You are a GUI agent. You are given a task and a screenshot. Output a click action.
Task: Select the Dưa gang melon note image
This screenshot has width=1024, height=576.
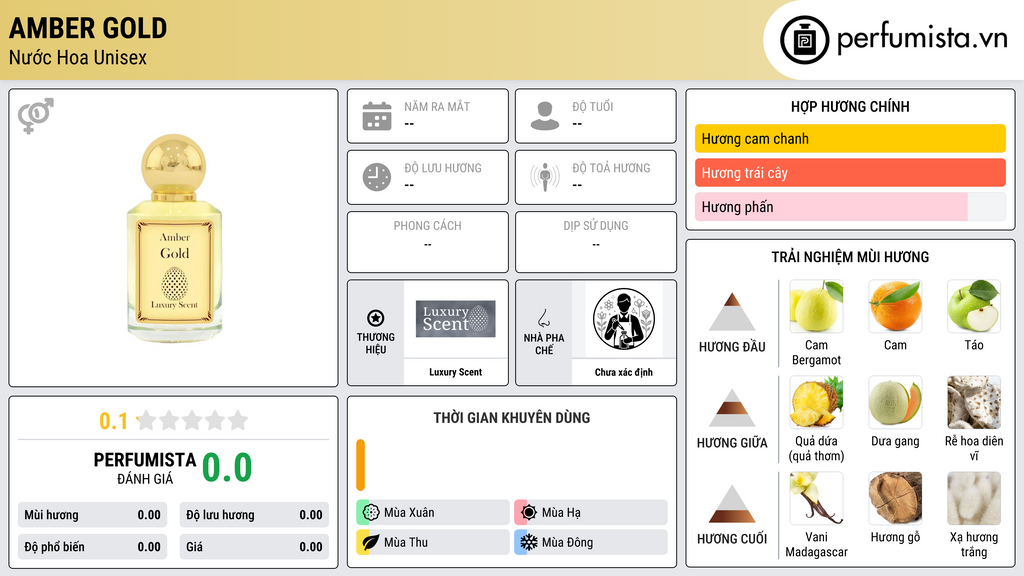click(x=895, y=402)
